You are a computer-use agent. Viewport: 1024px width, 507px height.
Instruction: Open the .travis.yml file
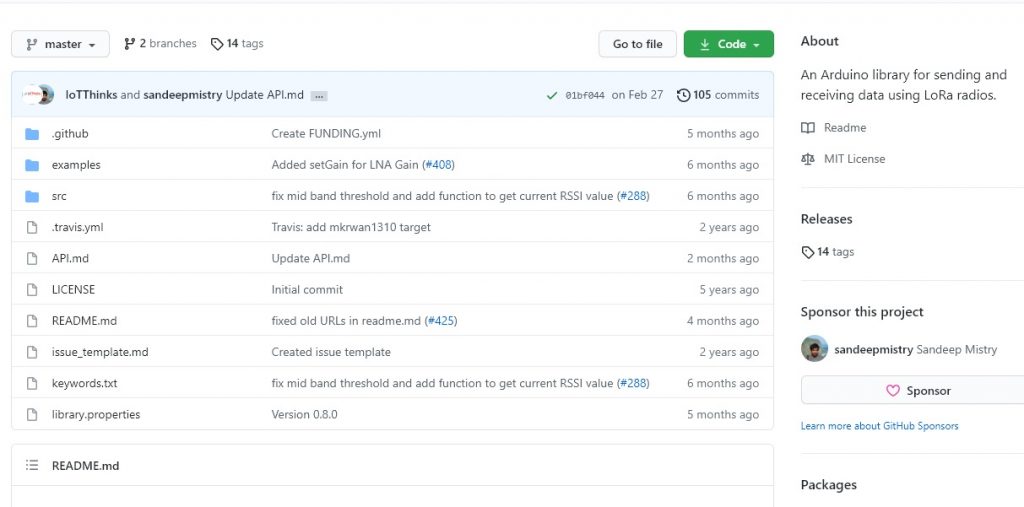coord(77,227)
